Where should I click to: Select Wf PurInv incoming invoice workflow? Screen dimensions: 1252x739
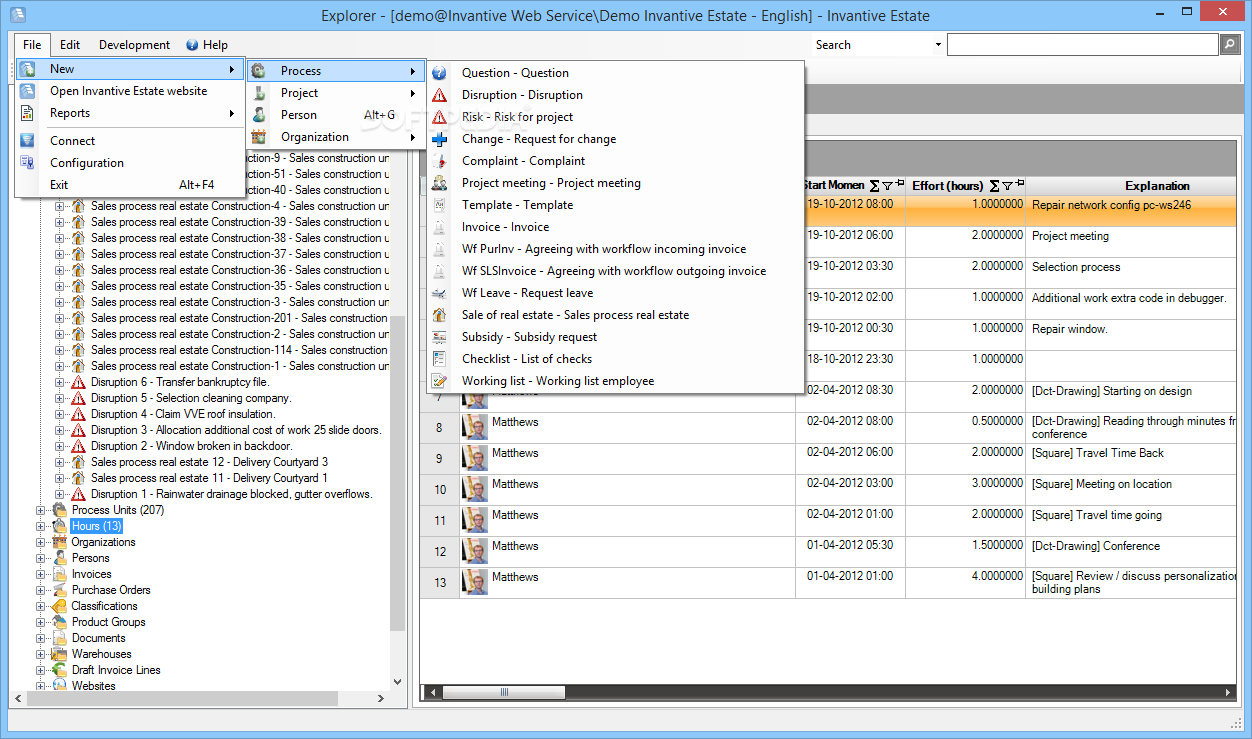coord(615,249)
